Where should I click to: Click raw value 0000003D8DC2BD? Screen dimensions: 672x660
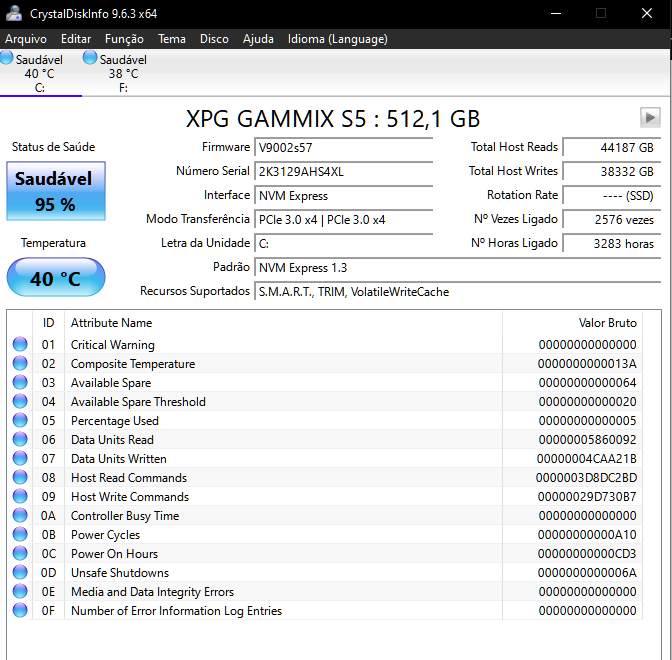click(586, 478)
